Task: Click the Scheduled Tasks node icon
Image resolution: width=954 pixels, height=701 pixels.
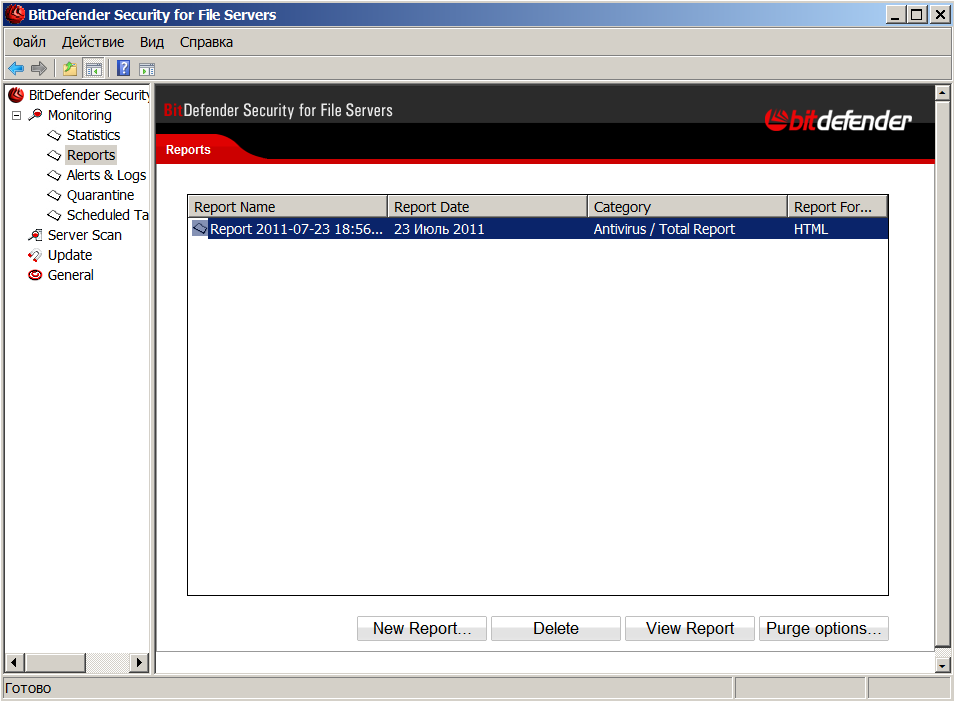Action: [54, 215]
